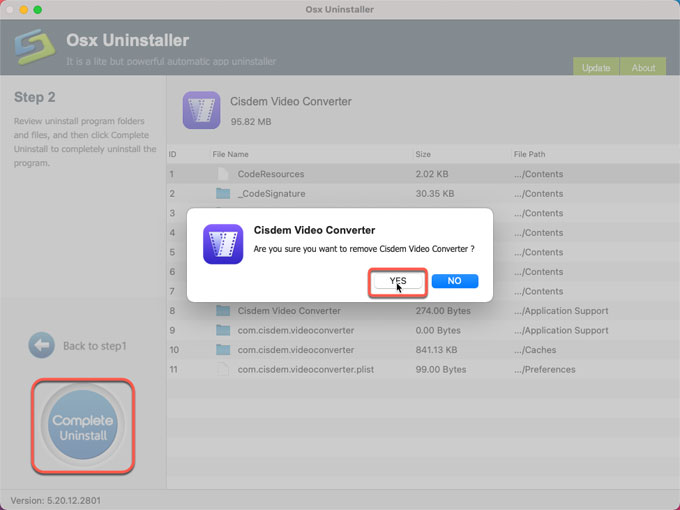This screenshot has width=680, height=510.
Task: Select 'Cisdem Video Converter' in row 8
Action: (289, 311)
